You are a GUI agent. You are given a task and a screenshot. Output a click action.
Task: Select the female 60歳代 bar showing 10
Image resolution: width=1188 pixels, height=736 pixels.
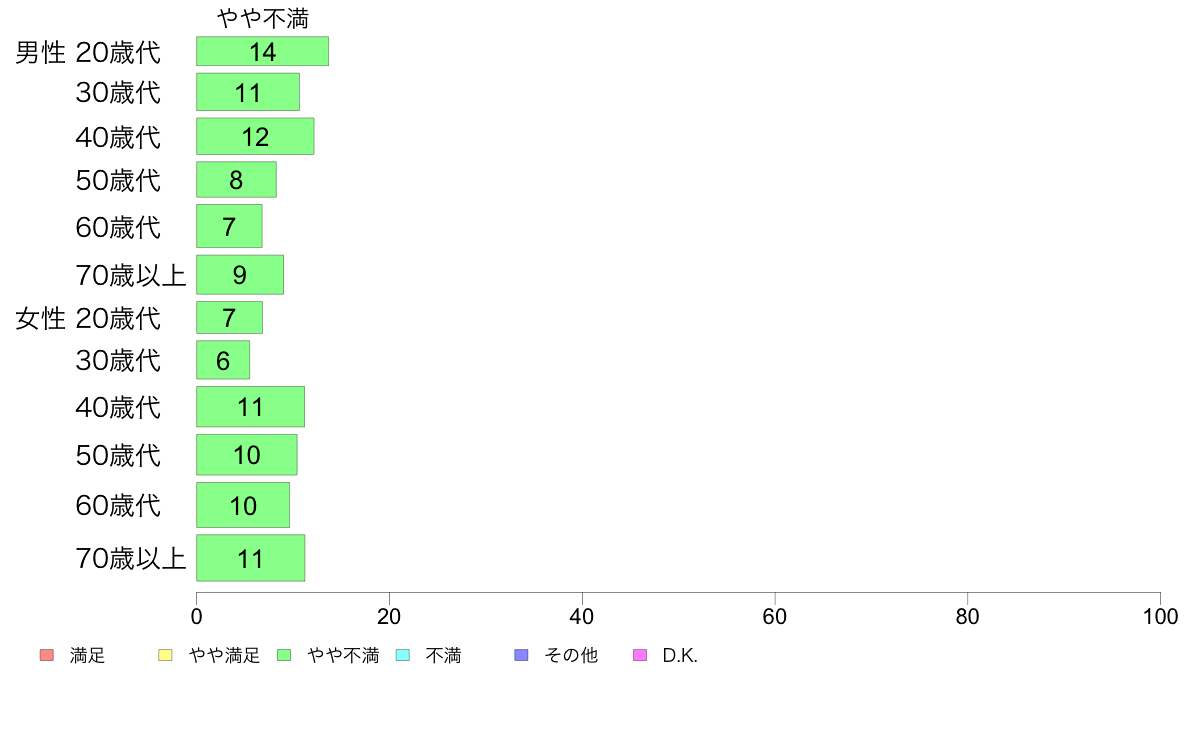coord(243,505)
